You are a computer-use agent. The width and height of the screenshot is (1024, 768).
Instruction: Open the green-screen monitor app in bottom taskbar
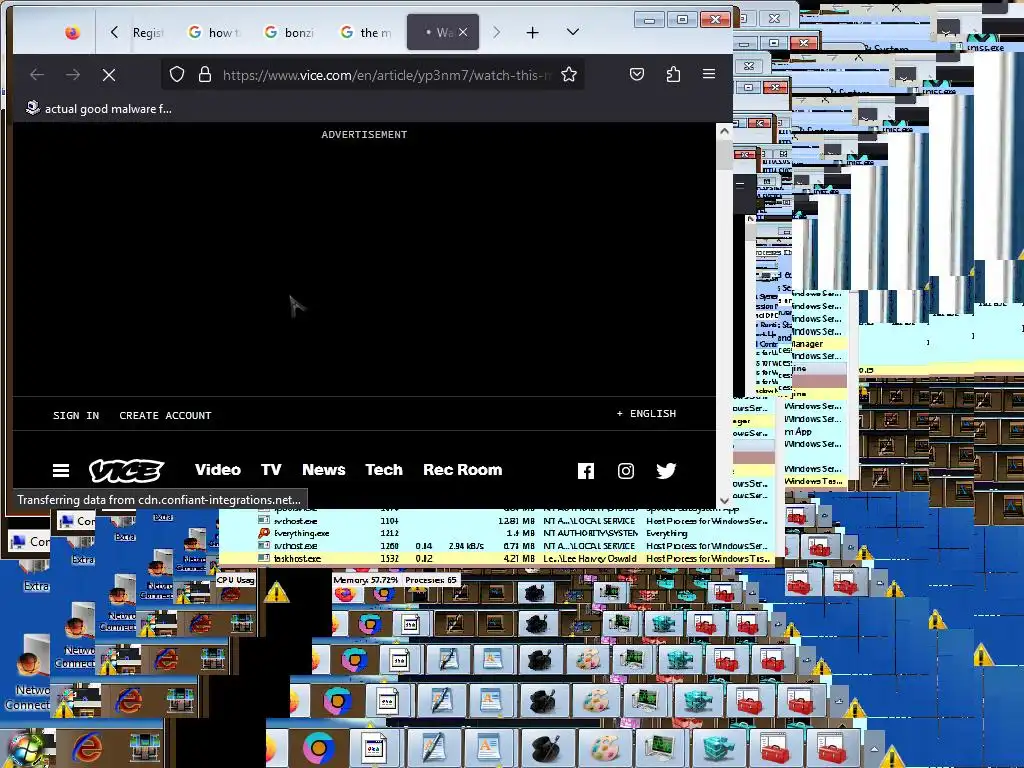point(659,748)
